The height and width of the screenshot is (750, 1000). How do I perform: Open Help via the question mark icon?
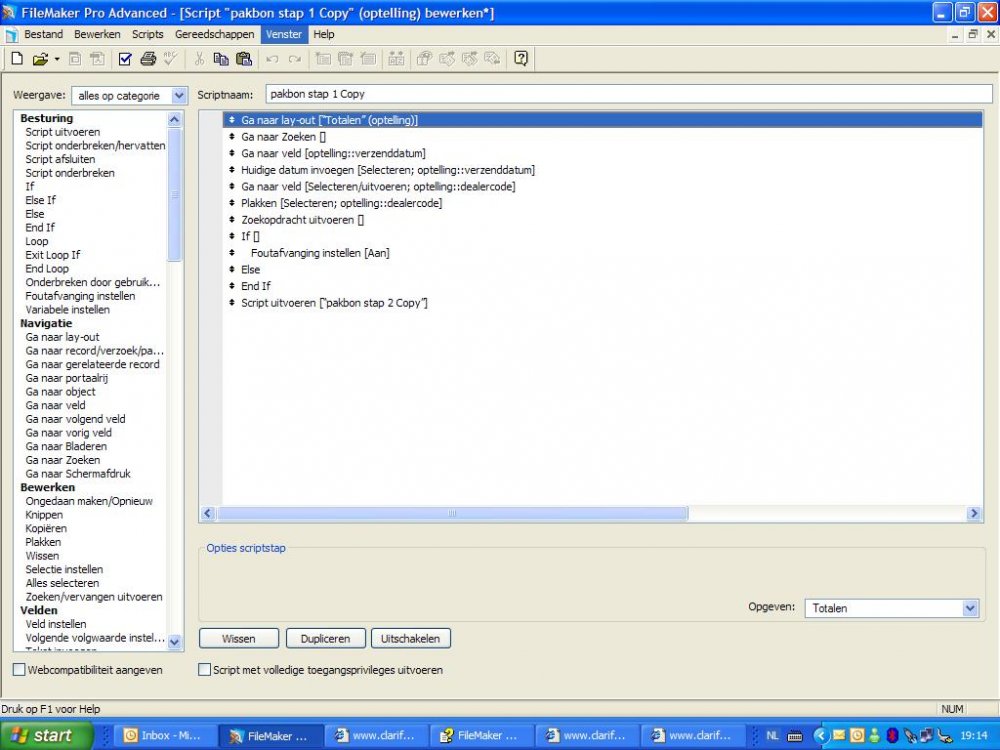(x=521, y=59)
